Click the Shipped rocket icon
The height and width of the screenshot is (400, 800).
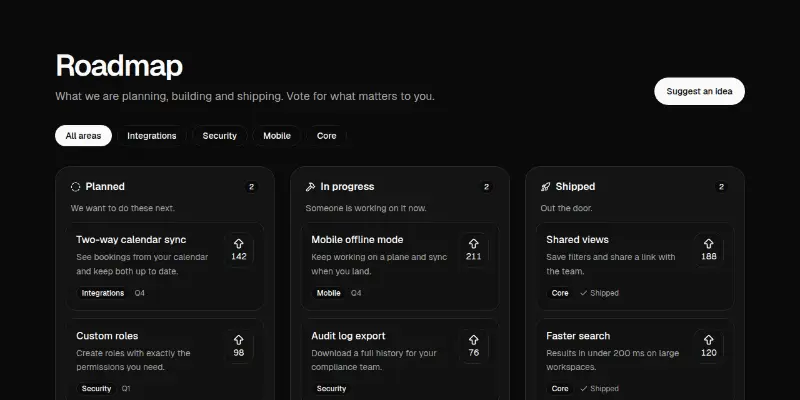[x=545, y=187]
